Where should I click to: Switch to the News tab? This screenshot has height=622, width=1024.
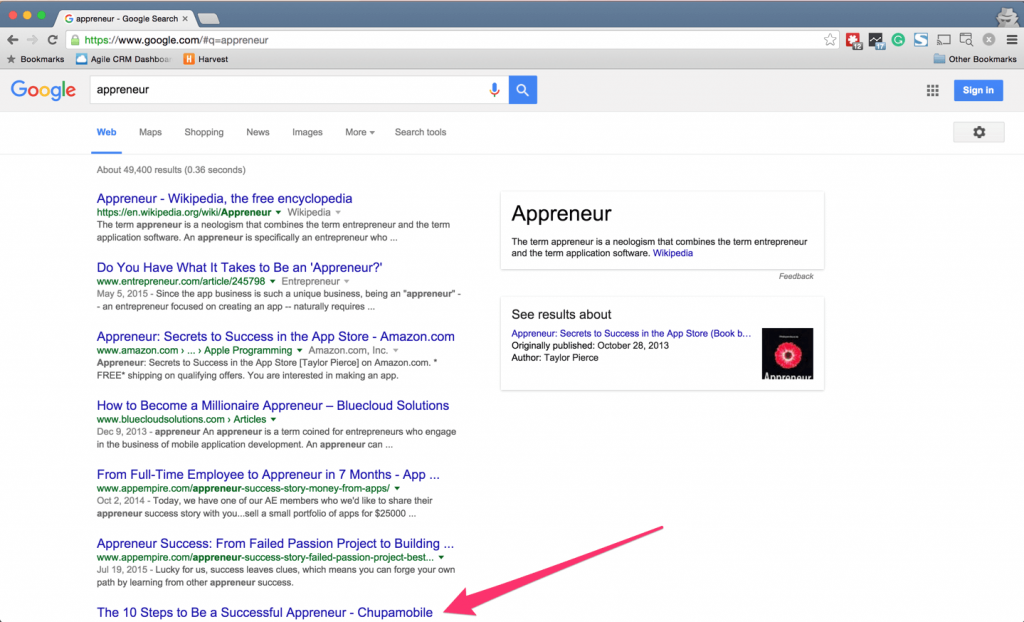coord(258,132)
